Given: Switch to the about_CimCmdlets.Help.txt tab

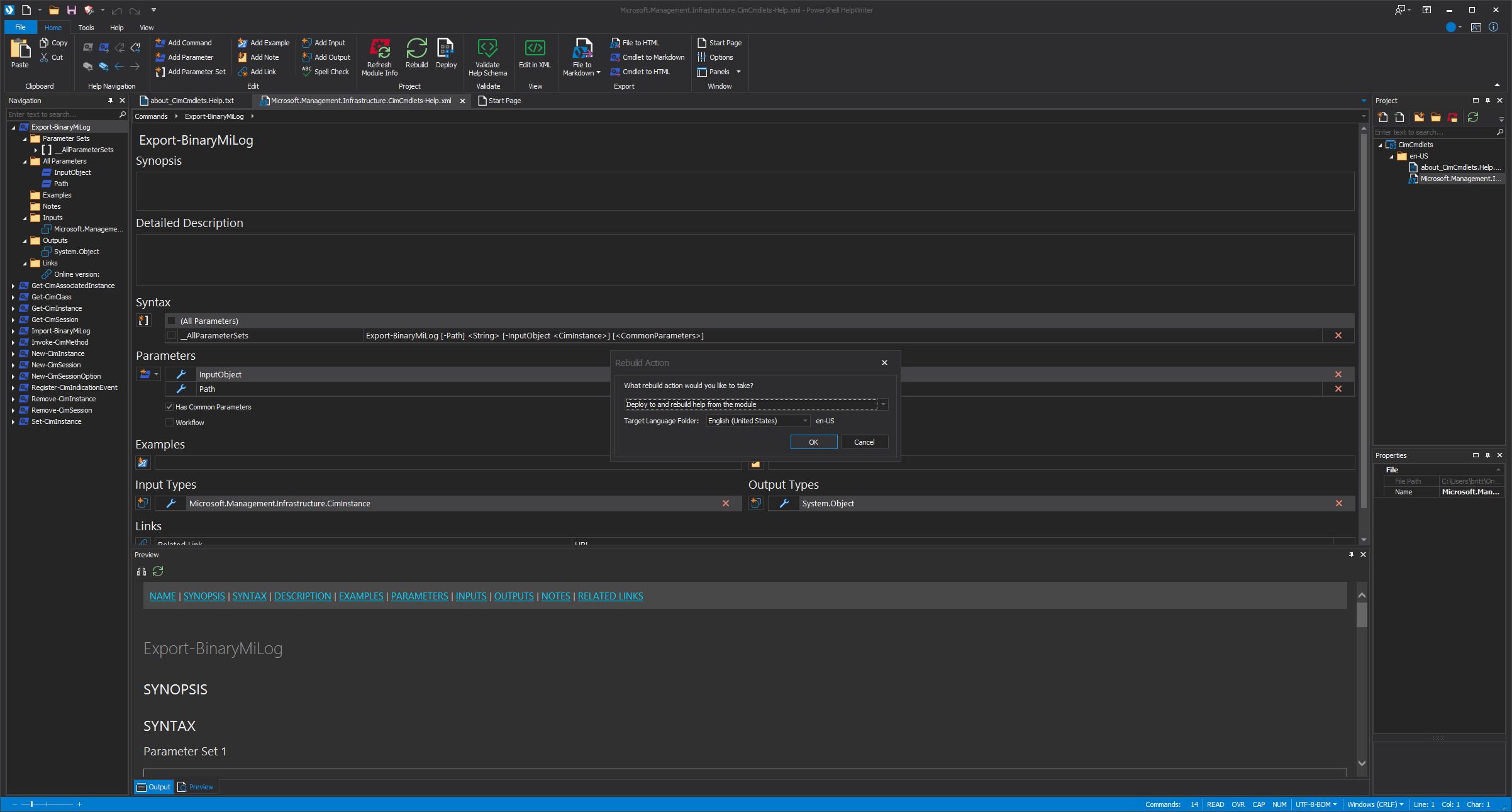Looking at the screenshot, I should pyautogui.click(x=191, y=101).
